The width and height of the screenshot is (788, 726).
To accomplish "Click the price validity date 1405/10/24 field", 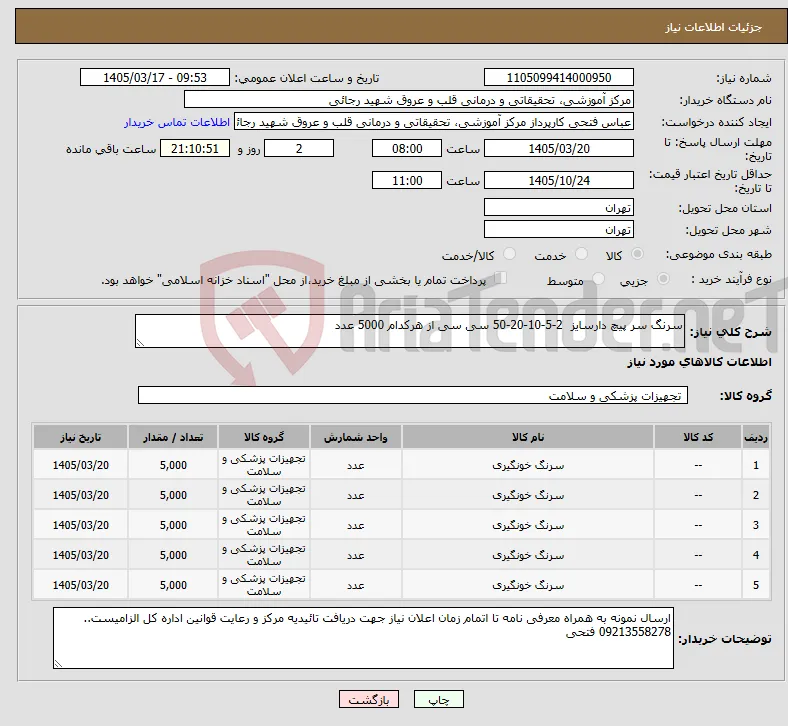I will pyautogui.click(x=558, y=180).
